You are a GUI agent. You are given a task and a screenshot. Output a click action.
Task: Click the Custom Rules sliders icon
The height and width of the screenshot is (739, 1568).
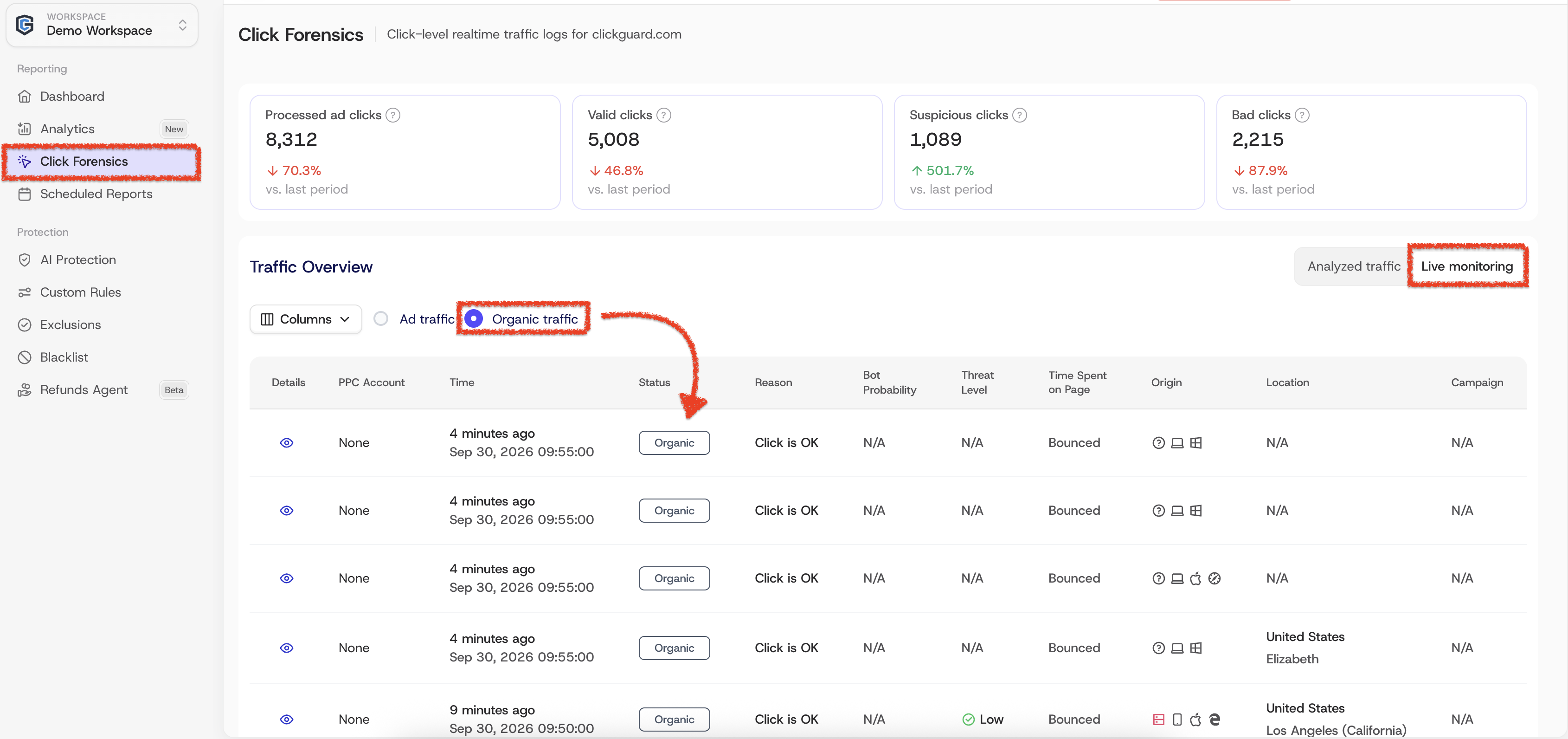click(x=24, y=292)
